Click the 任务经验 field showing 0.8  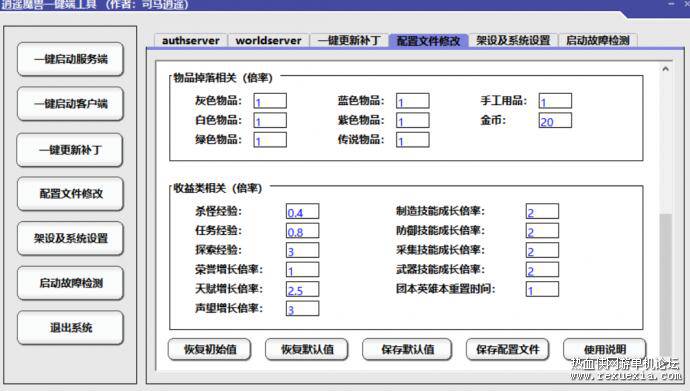(x=303, y=231)
